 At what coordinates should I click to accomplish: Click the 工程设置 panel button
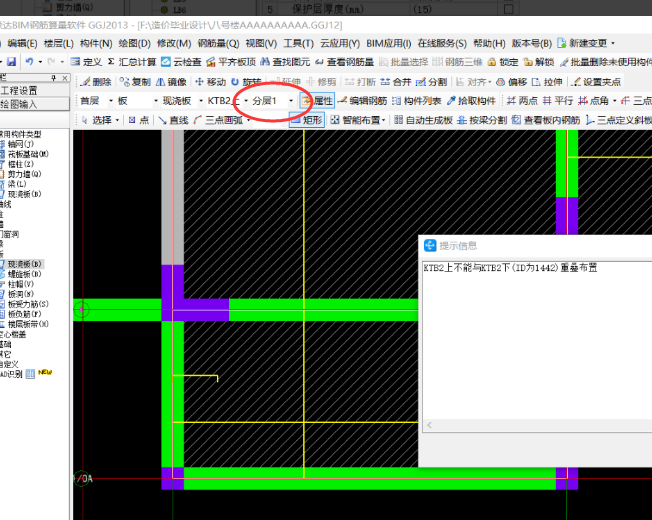(x=35, y=90)
